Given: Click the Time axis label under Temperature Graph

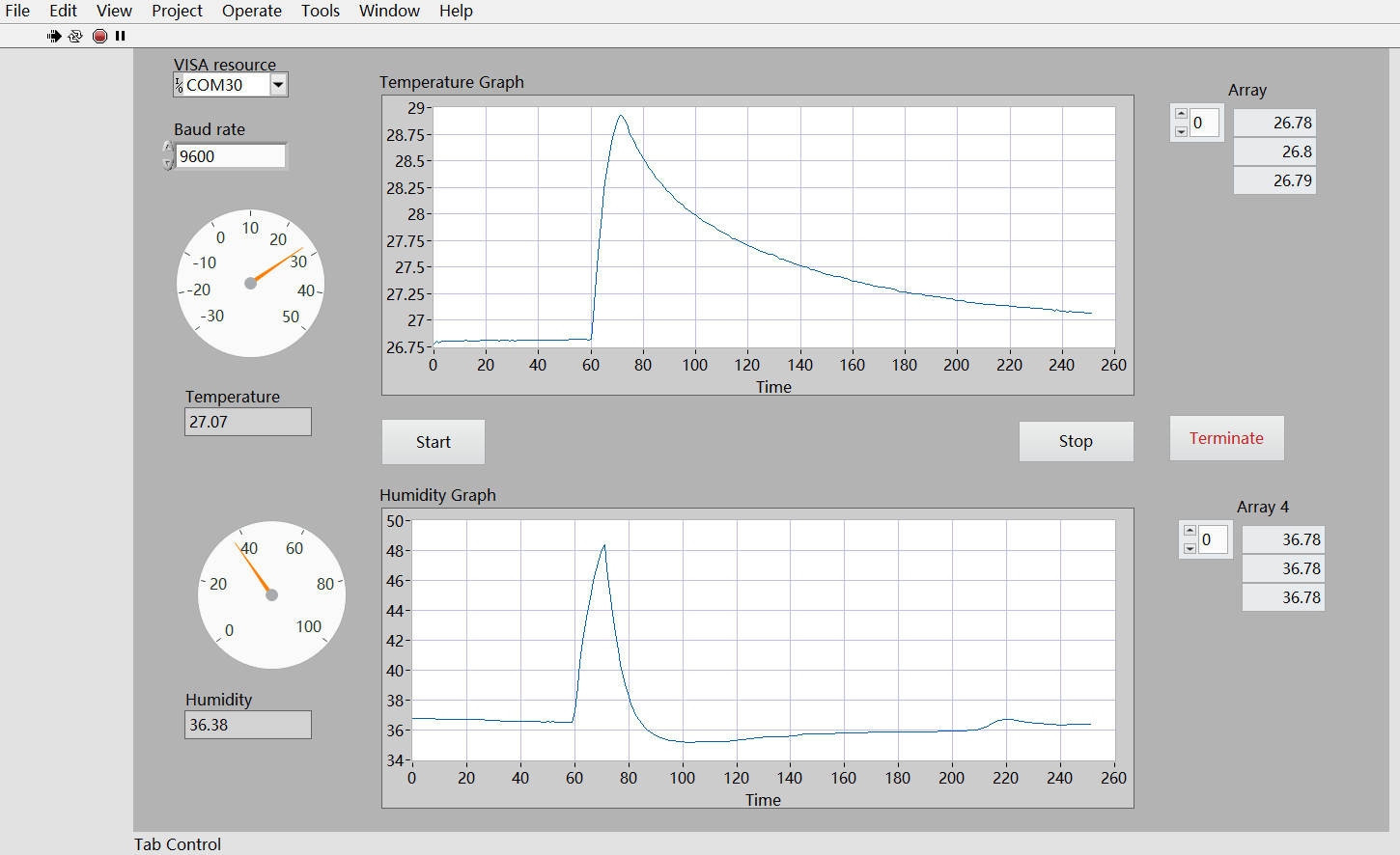Looking at the screenshot, I should coord(773,387).
